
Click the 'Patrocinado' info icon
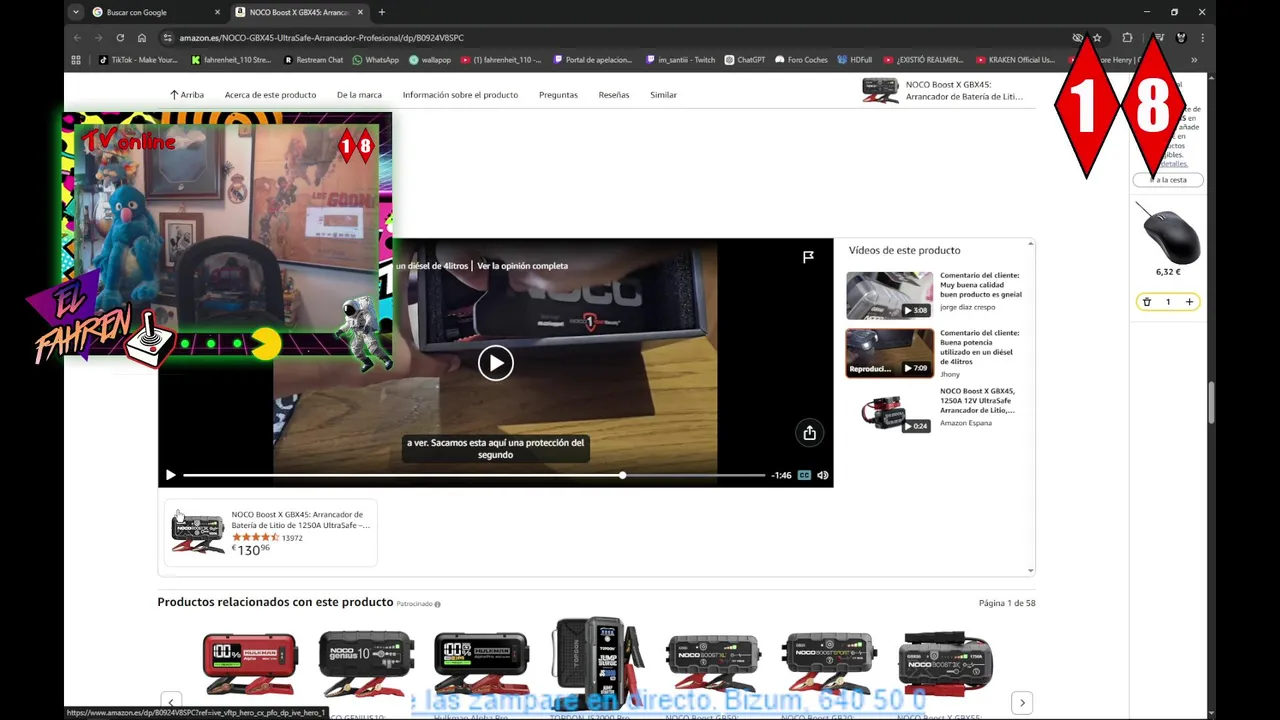437,604
